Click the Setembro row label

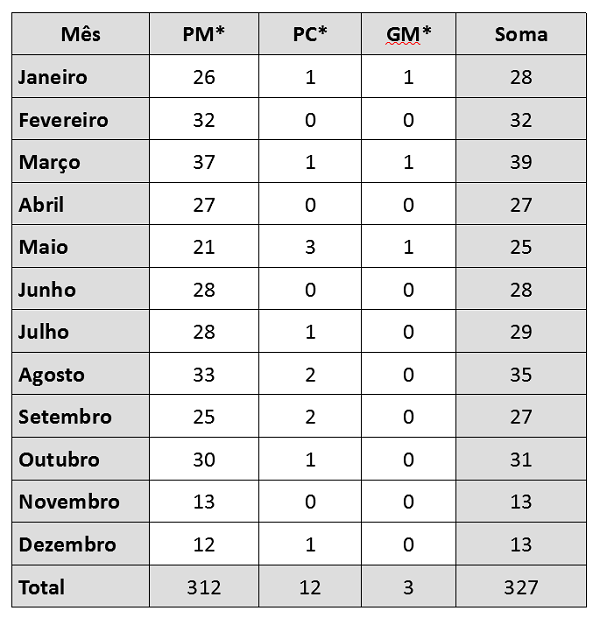(x=65, y=417)
